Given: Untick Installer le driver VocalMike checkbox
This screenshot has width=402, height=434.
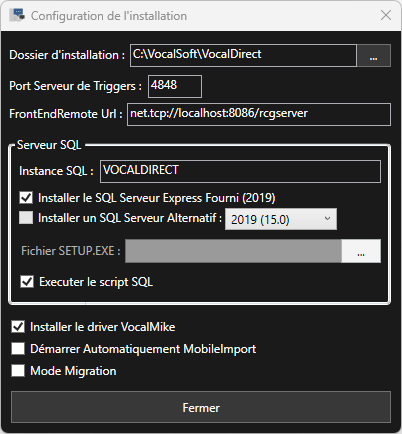Looking at the screenshot, I should 18,327.
